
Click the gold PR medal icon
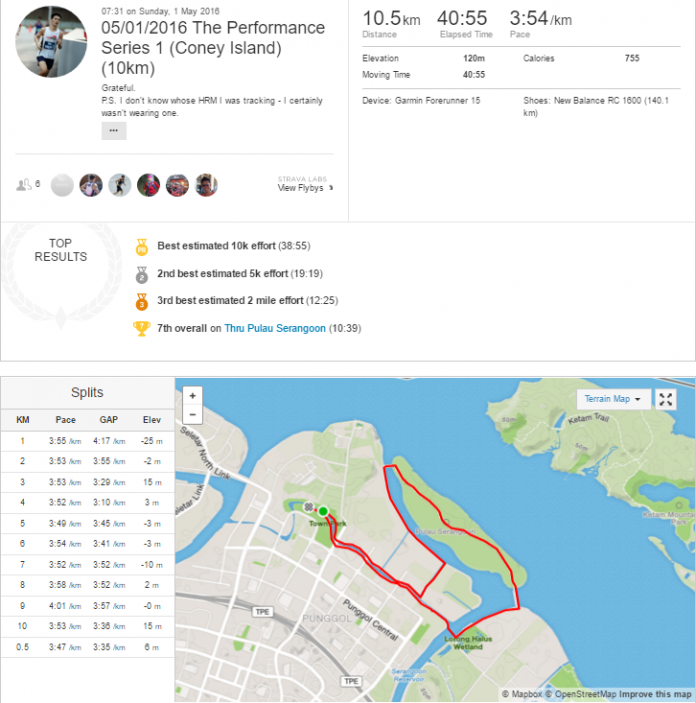[x=142, y=247]
